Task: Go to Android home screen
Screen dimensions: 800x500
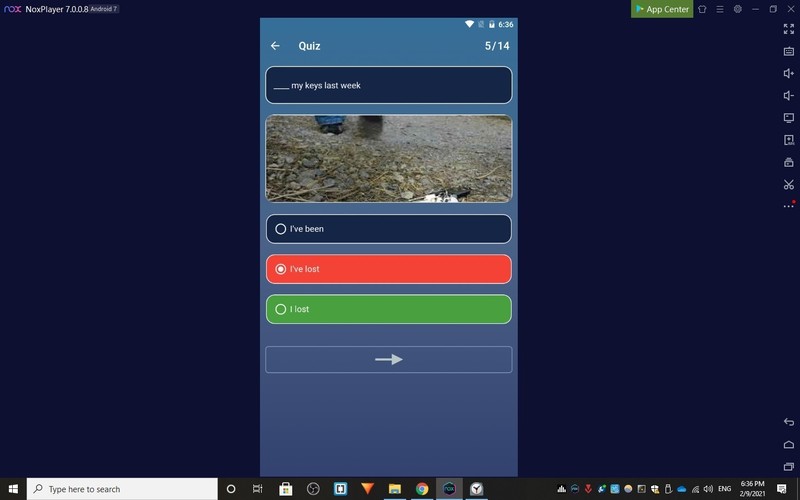Action: click(x=788, y=444)
